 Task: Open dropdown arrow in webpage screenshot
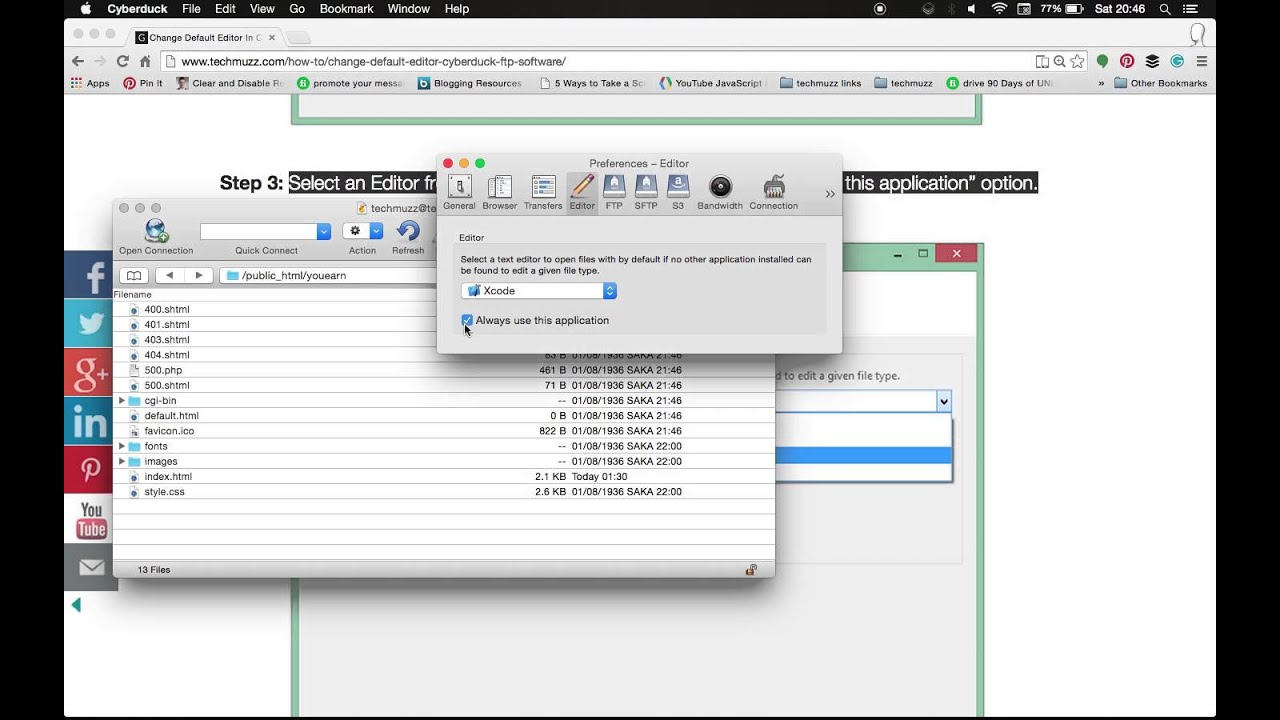click(943, 401)
